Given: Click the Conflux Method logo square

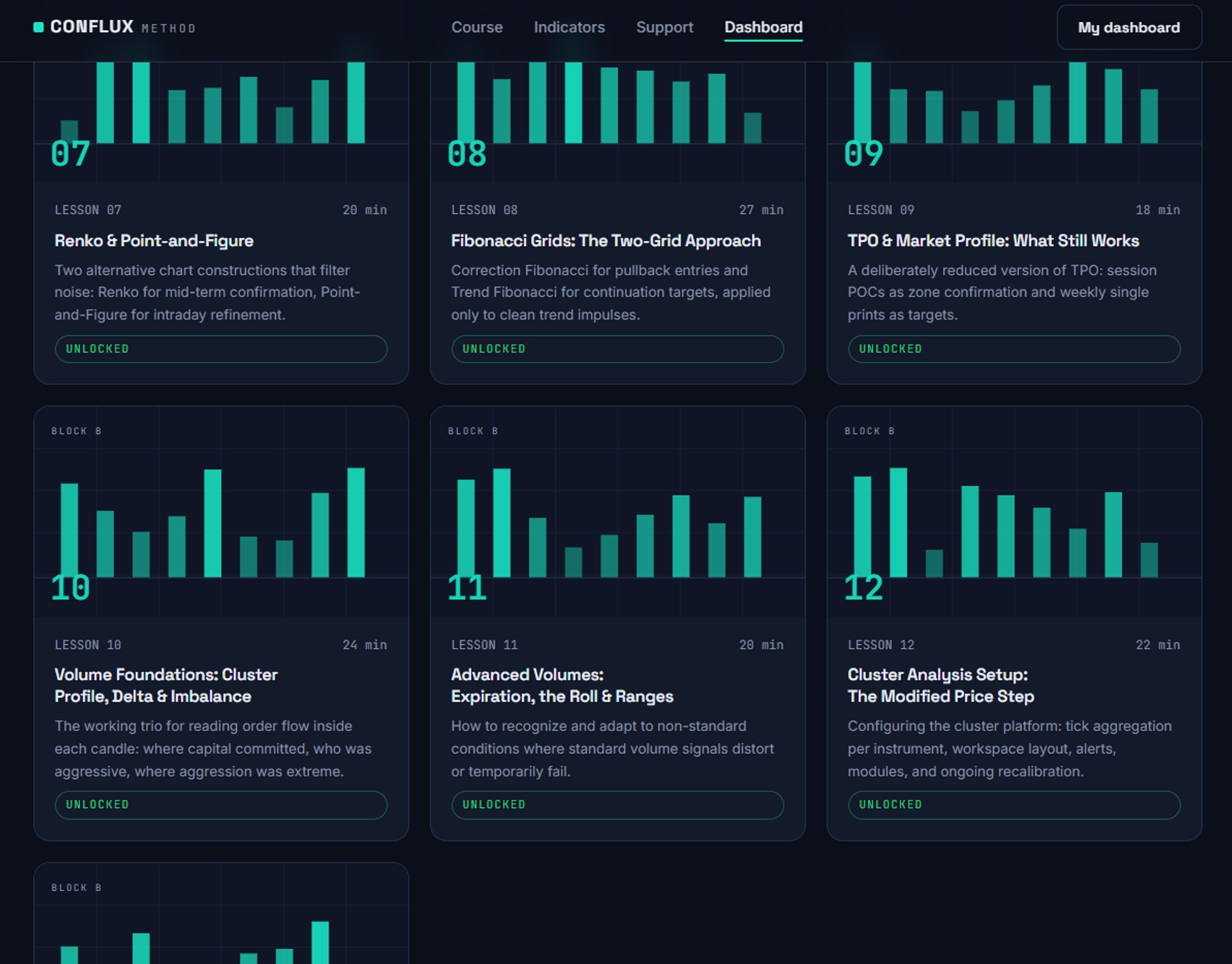Looking at the screenshot, I should (x=38, y=27).
